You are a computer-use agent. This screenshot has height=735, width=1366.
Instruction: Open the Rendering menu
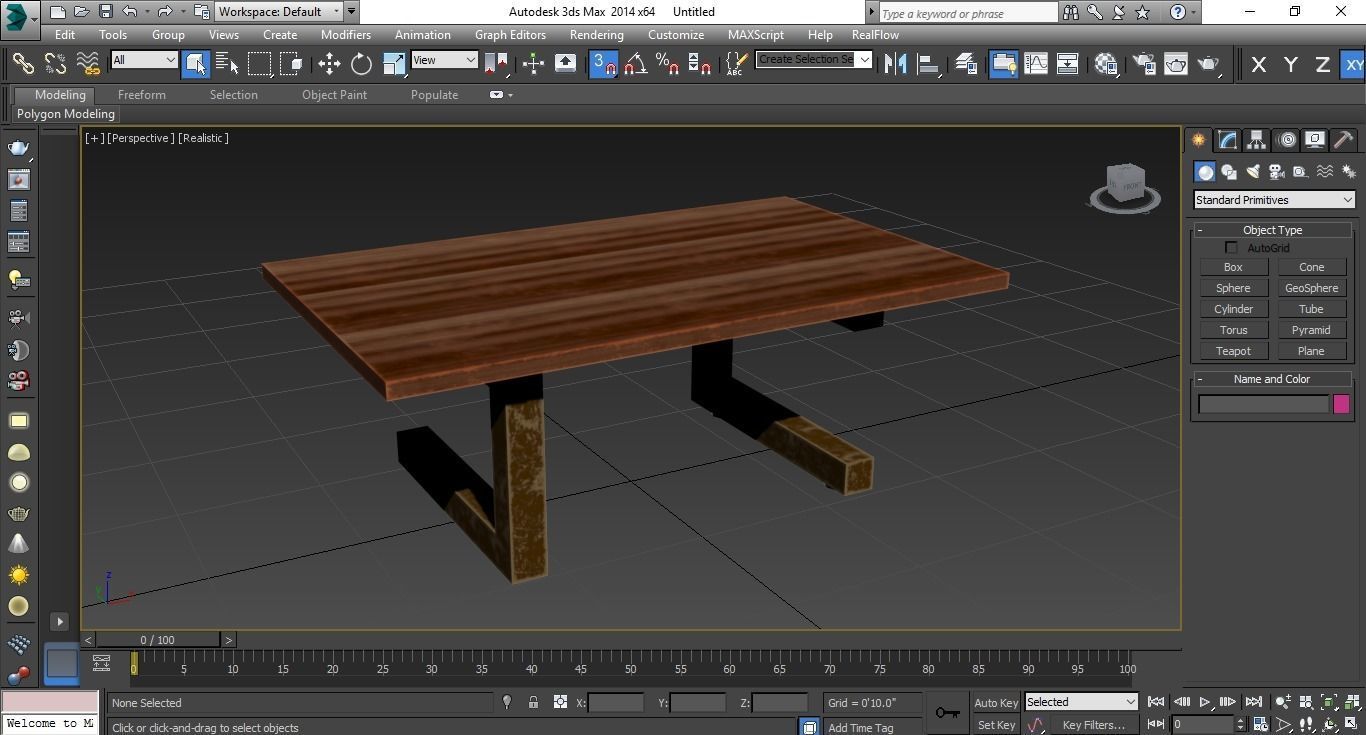(x=596, y=34)
